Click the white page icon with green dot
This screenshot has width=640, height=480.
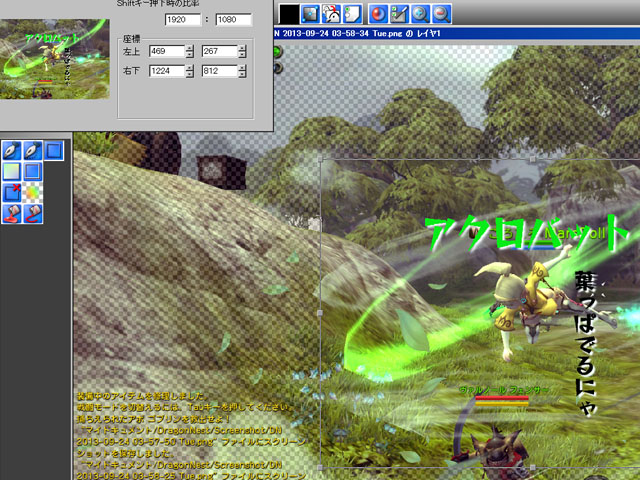[x=352, y=14]
